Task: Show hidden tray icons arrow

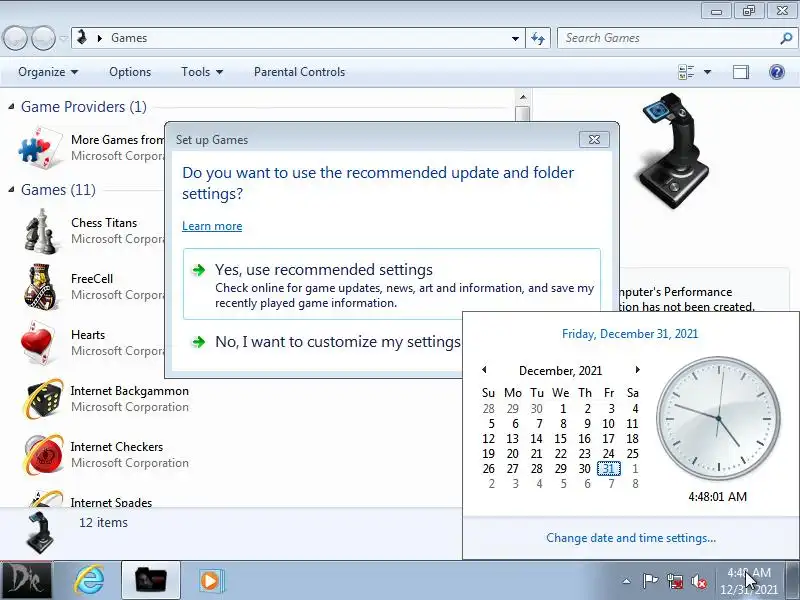Action: coord(627,581)
